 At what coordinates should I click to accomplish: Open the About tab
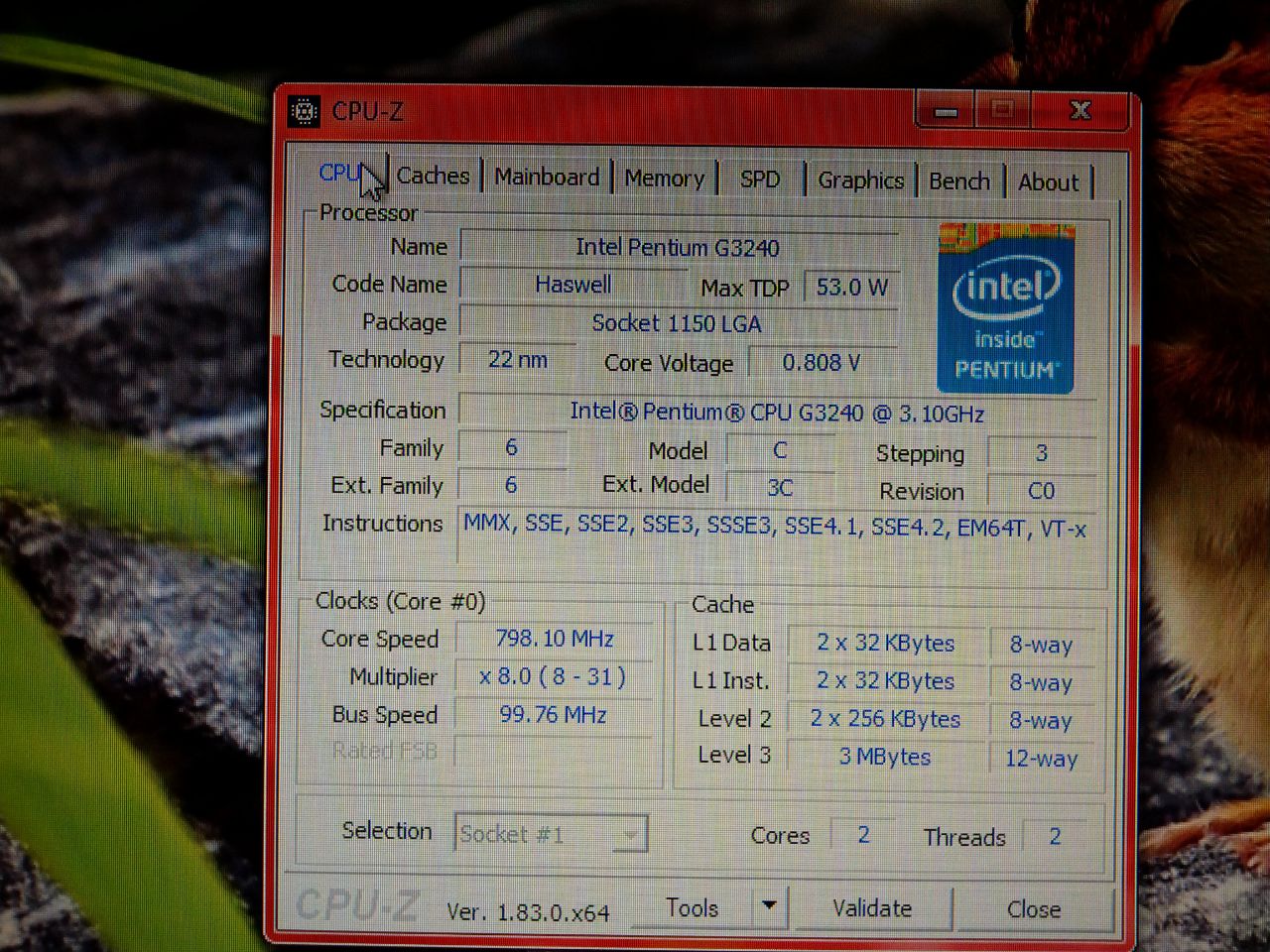pyautogui.click(x=1048, y=182)
